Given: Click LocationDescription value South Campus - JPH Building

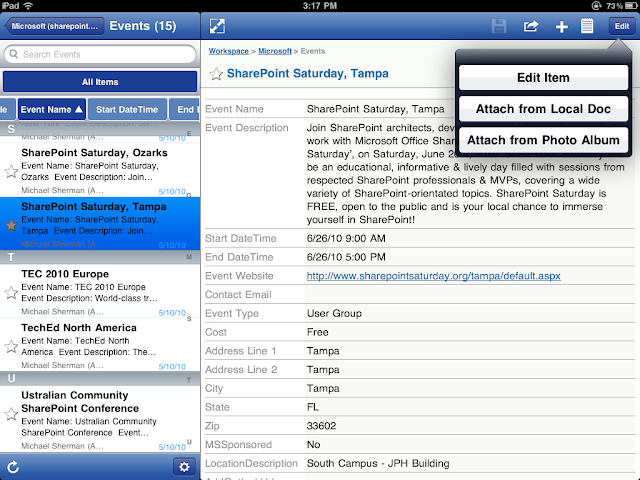Looking at the screenshot, I should coord(378,463).
